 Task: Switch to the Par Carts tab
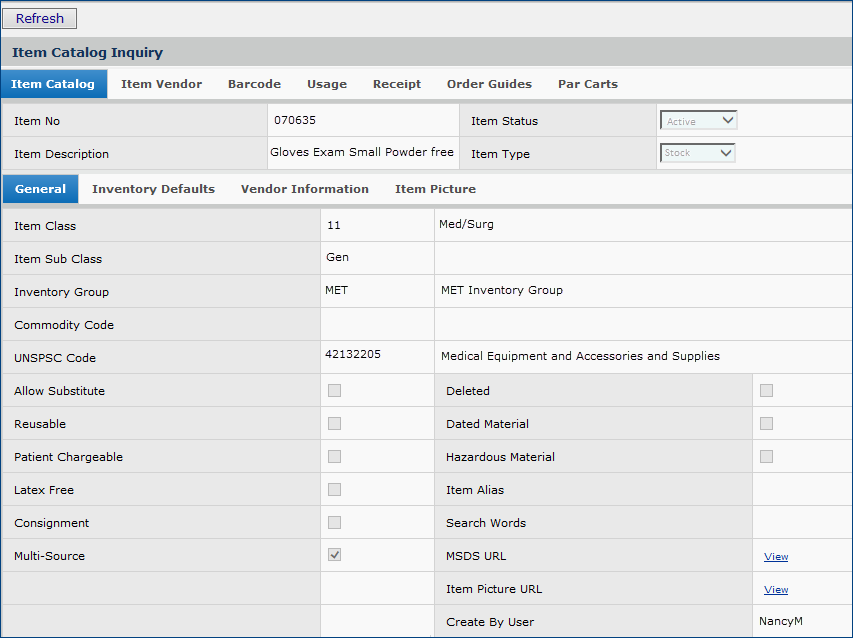click(x=588, y=84)
